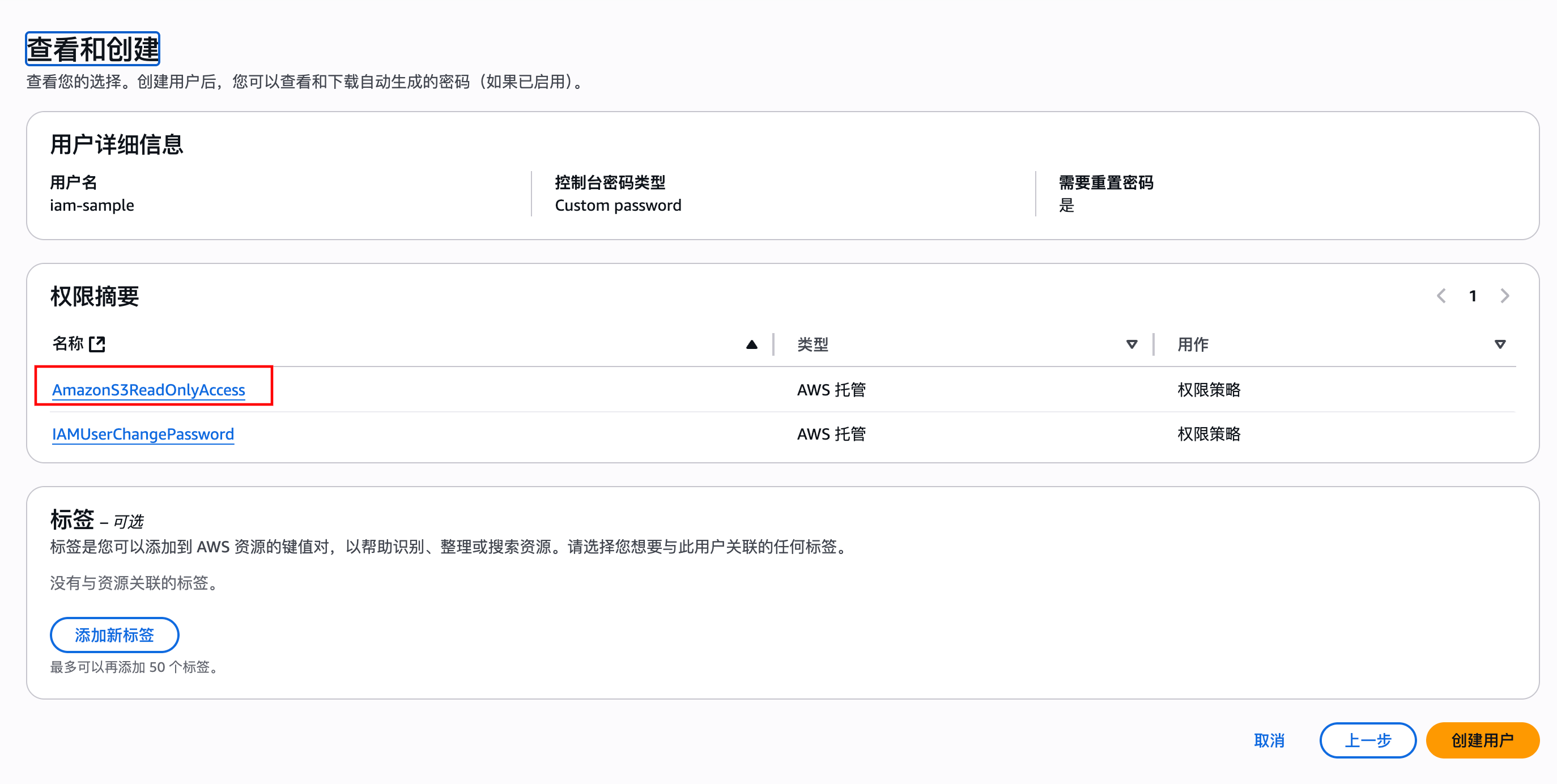The image size is (1557, 784).
Task: Click the 权限摘要 section title
Action: 93,296
